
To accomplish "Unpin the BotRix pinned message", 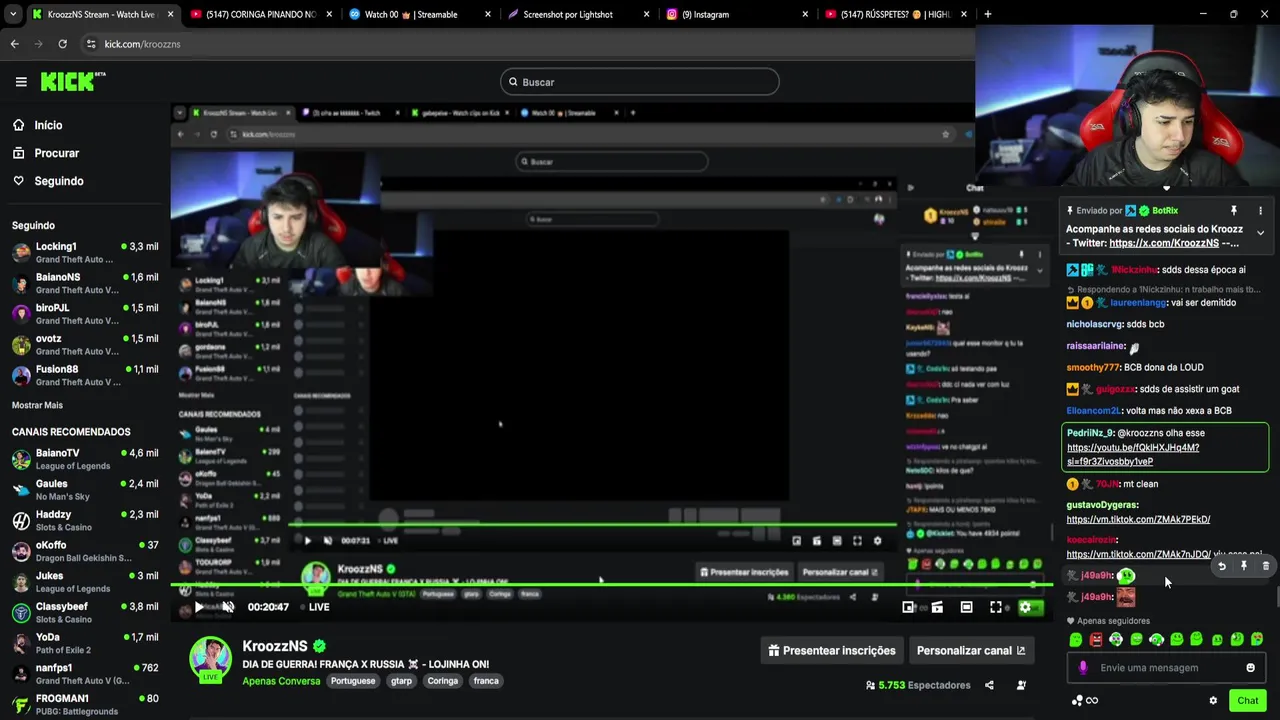I will (1233, 211).
